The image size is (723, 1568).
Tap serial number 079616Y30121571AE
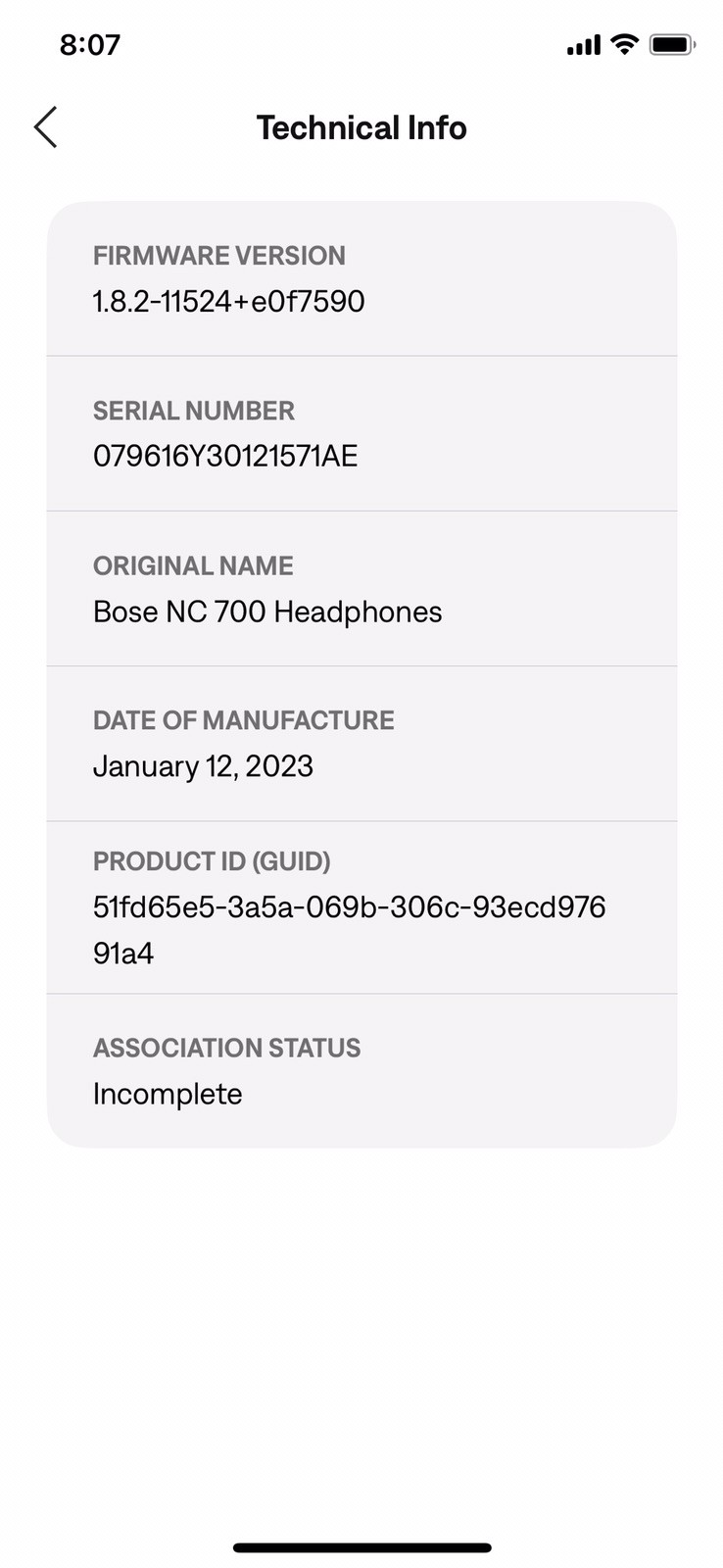point(225,457)
